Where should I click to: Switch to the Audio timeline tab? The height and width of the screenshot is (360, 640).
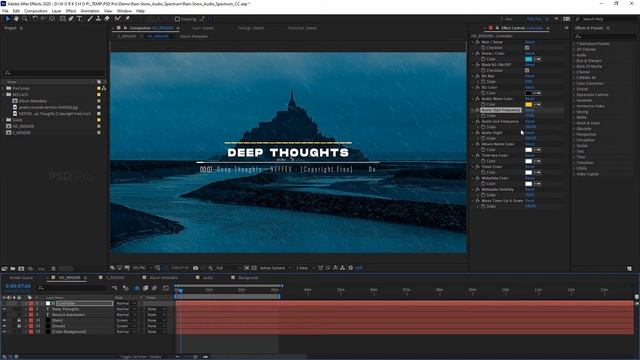(x=208, y=278)
